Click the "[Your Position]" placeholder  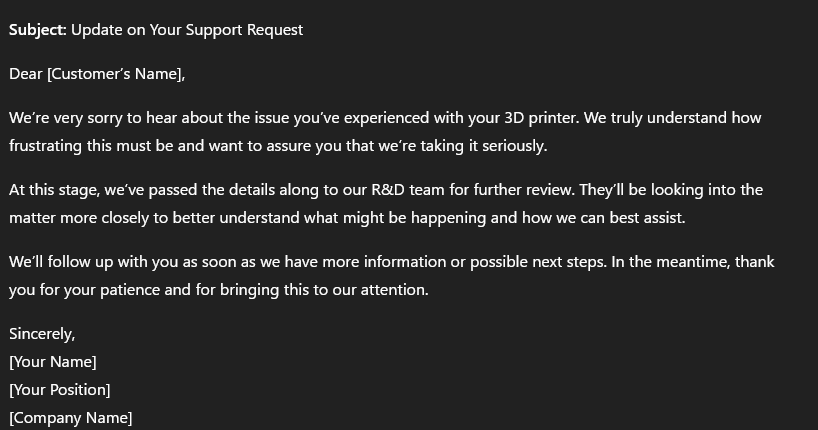click(x=60, y=389)
